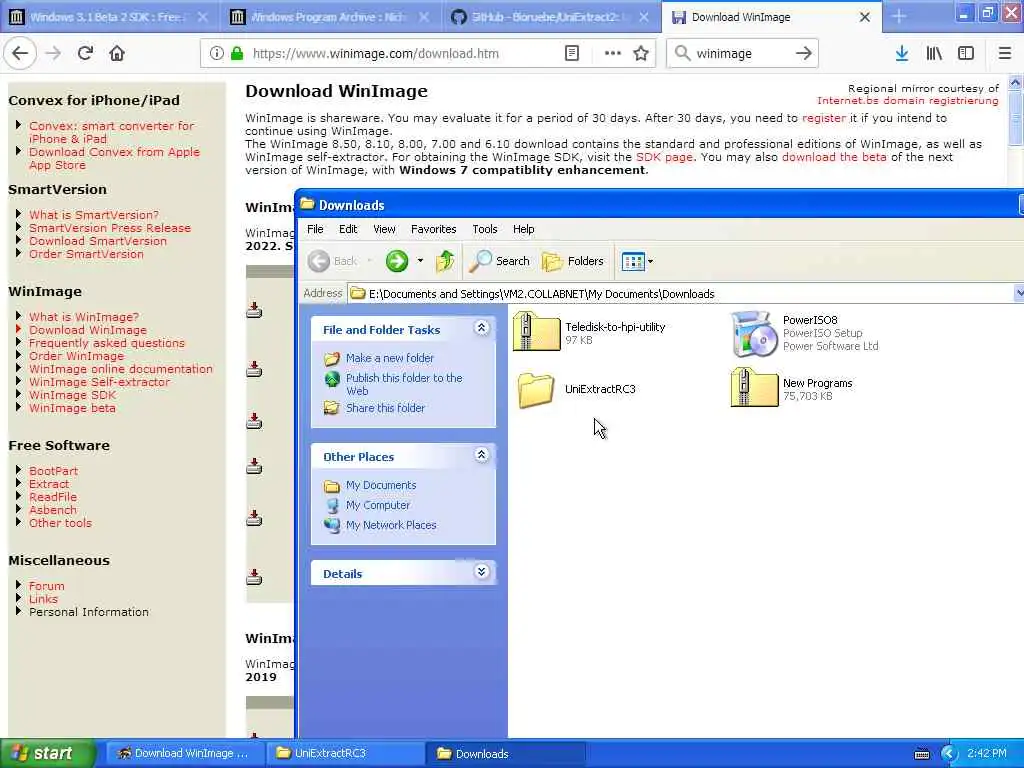Select the Teledisk-to-hpi-utility zip file
This screenshot has width=1024, height=768.
click(x=590, y=332)
